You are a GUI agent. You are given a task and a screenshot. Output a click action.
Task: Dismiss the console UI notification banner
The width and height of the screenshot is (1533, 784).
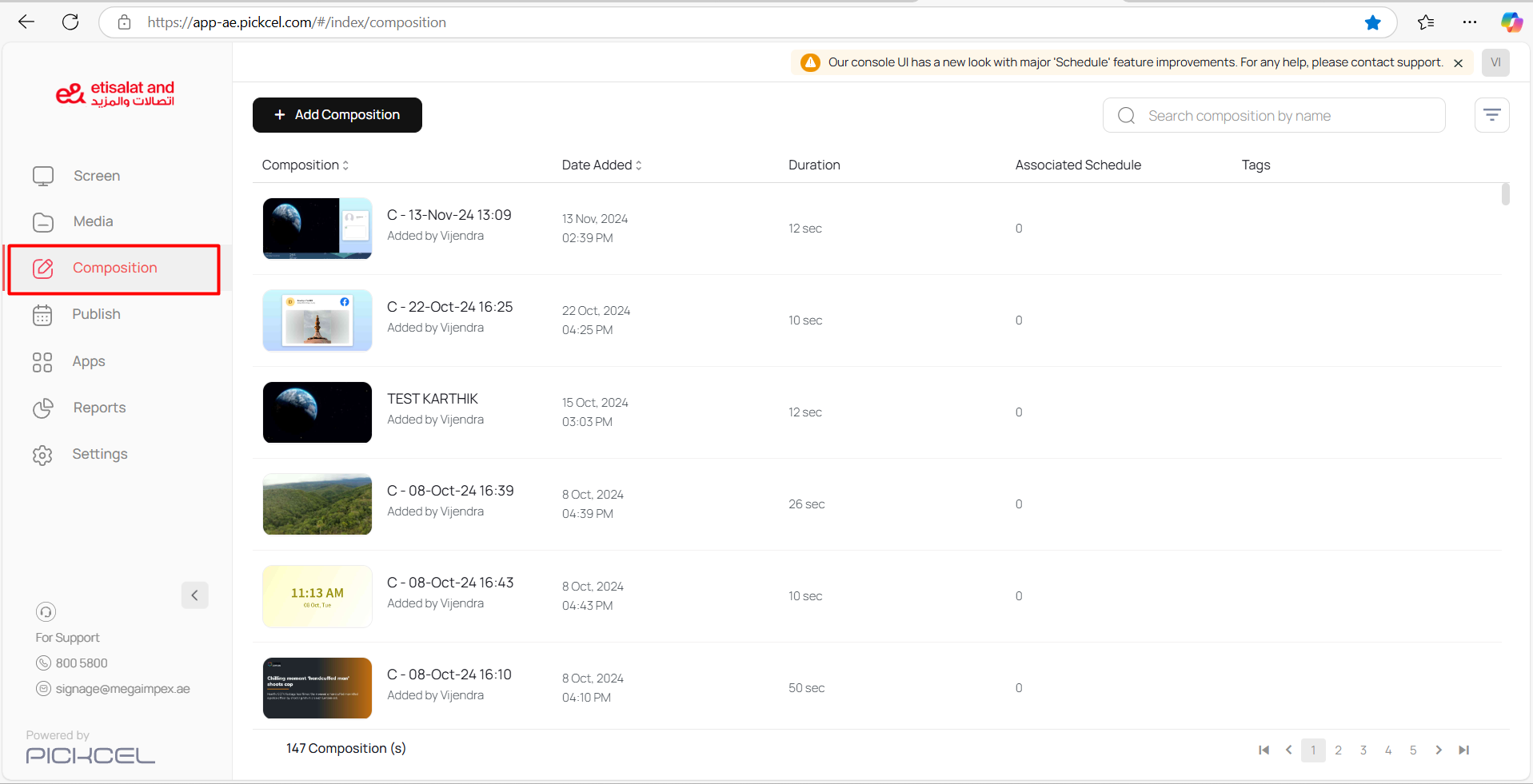pyautogui.click(x=1458, y=63)
